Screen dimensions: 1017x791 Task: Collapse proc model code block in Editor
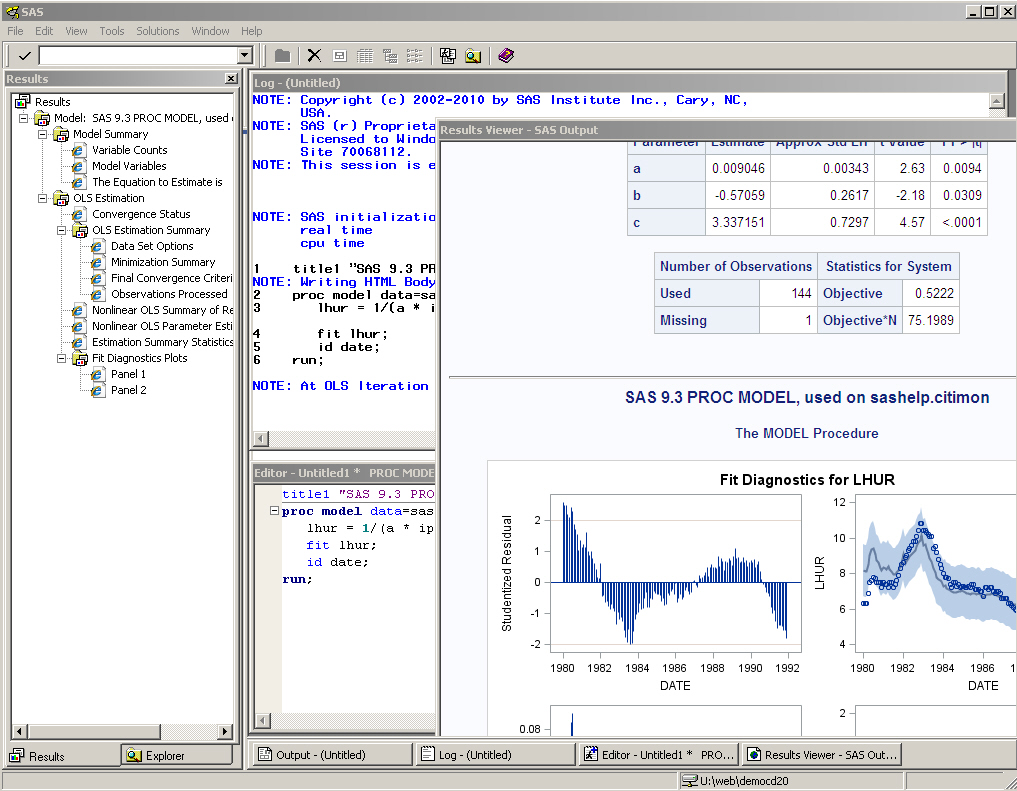coord(274,511)
